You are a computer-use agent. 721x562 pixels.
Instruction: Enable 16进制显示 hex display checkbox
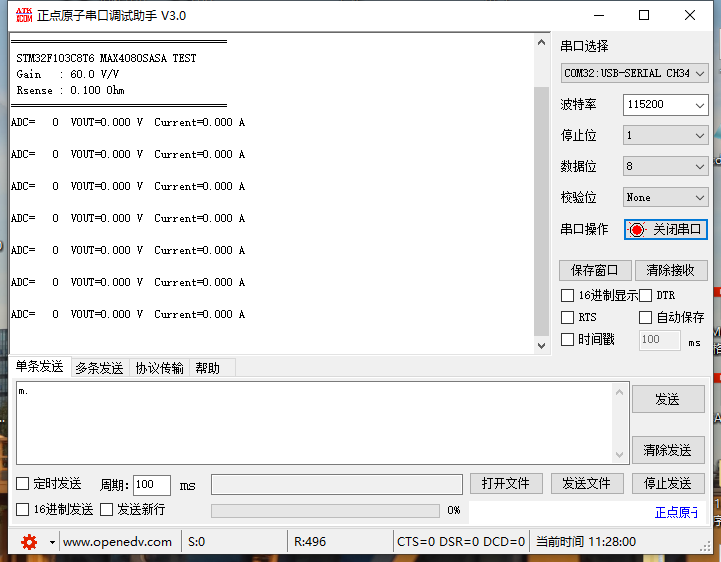(x=567, y=295)
